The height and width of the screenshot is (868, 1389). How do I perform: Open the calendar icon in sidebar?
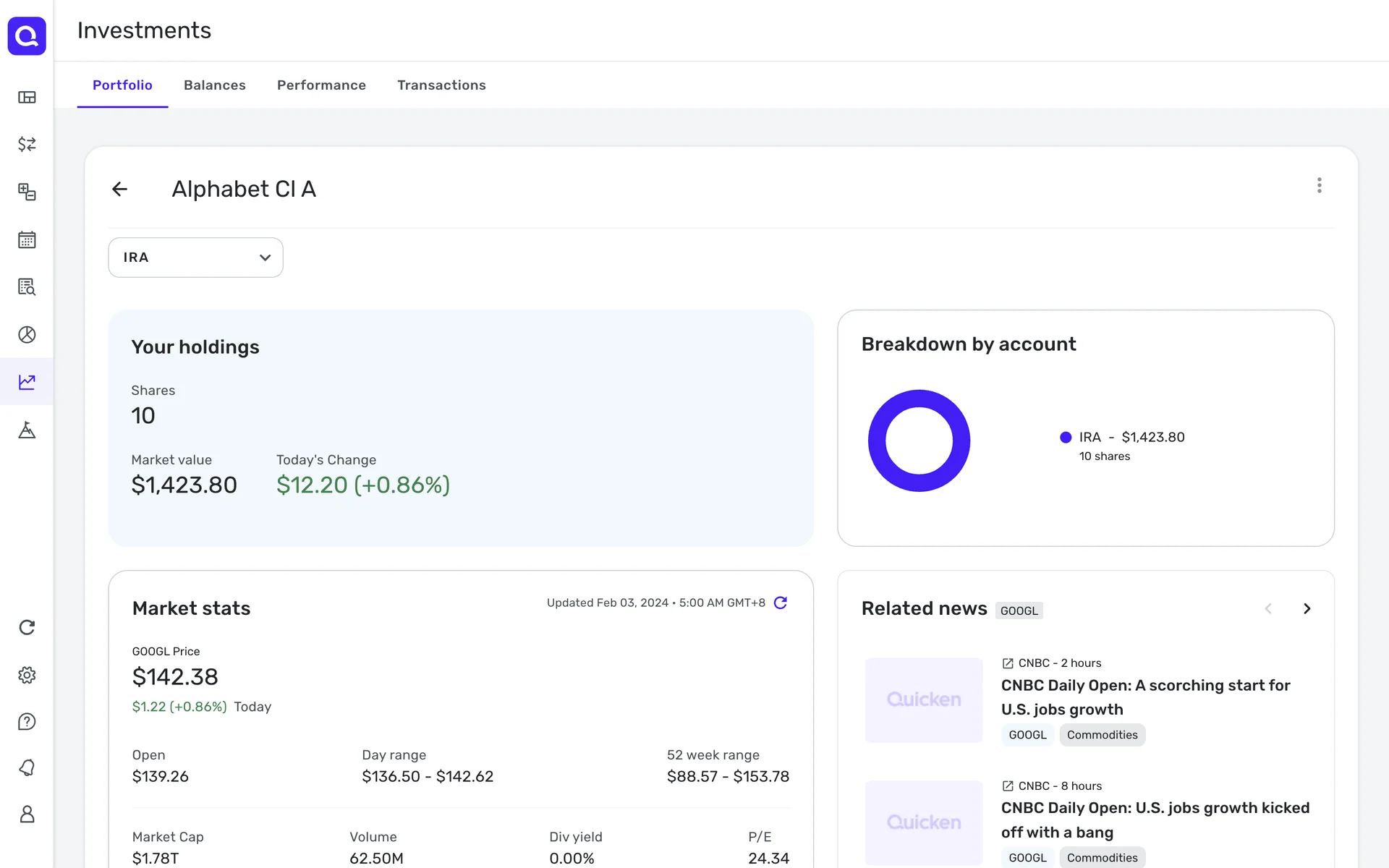coord(27,239)
